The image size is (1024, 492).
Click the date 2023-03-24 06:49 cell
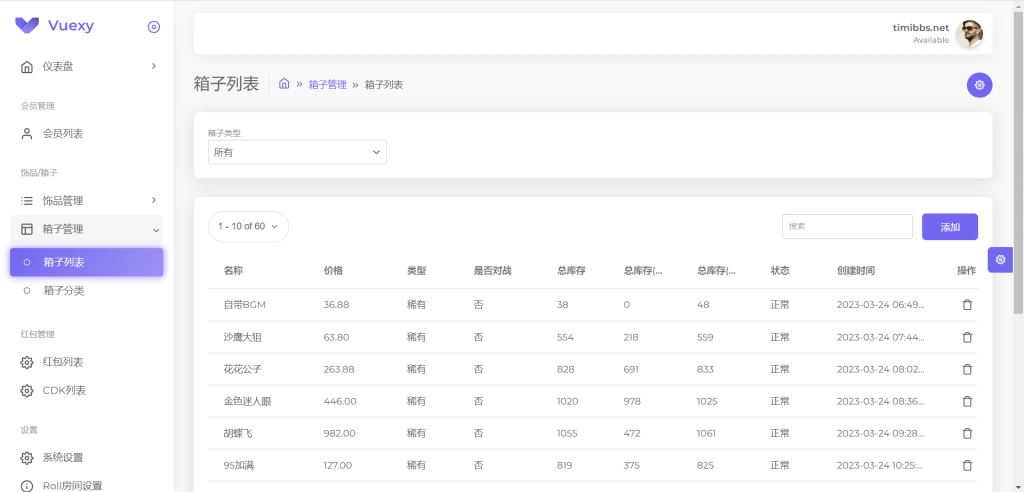(880, 305)
